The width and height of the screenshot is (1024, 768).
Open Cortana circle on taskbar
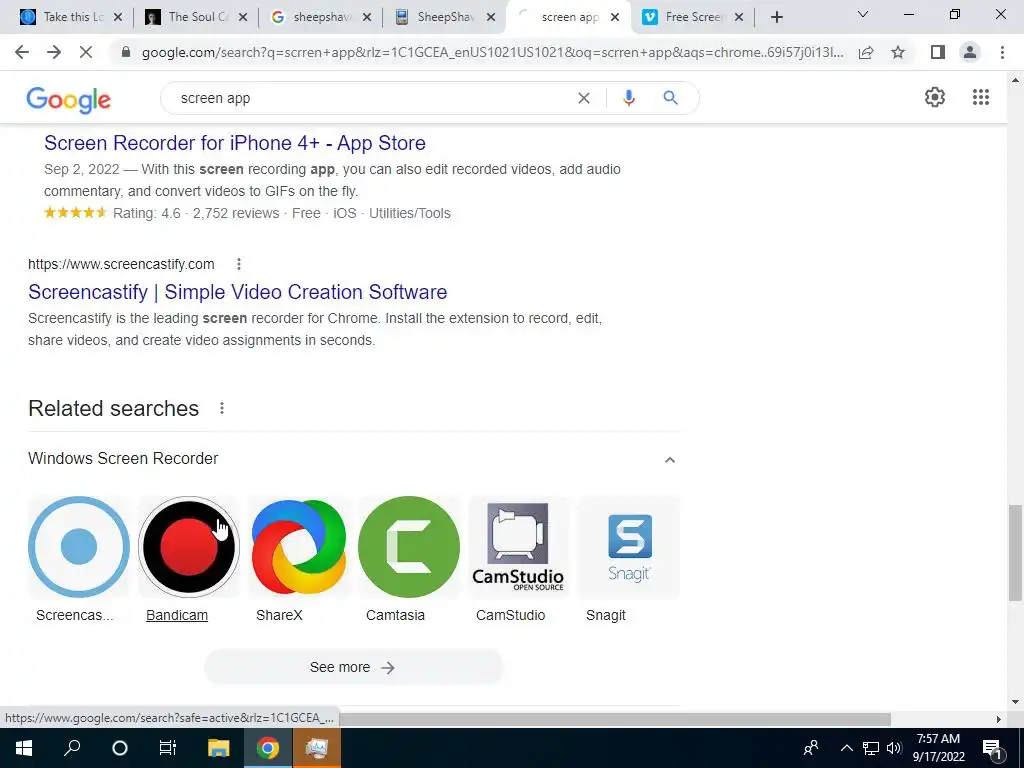tap(120, 748)
